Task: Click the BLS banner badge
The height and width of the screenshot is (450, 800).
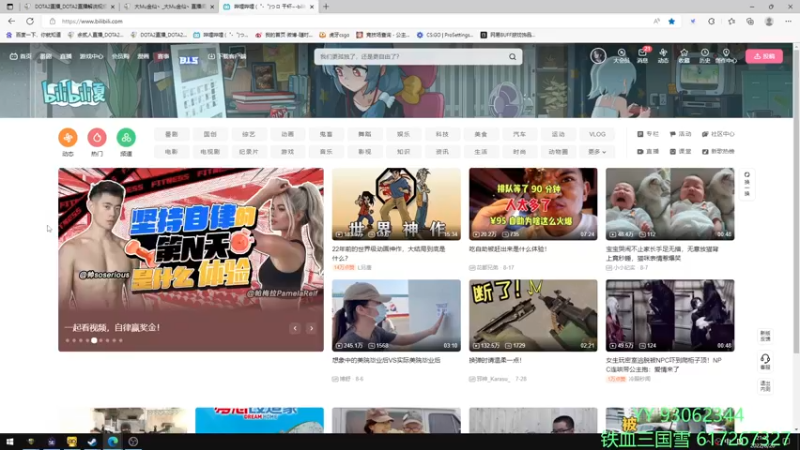Action: pos(188,60)
